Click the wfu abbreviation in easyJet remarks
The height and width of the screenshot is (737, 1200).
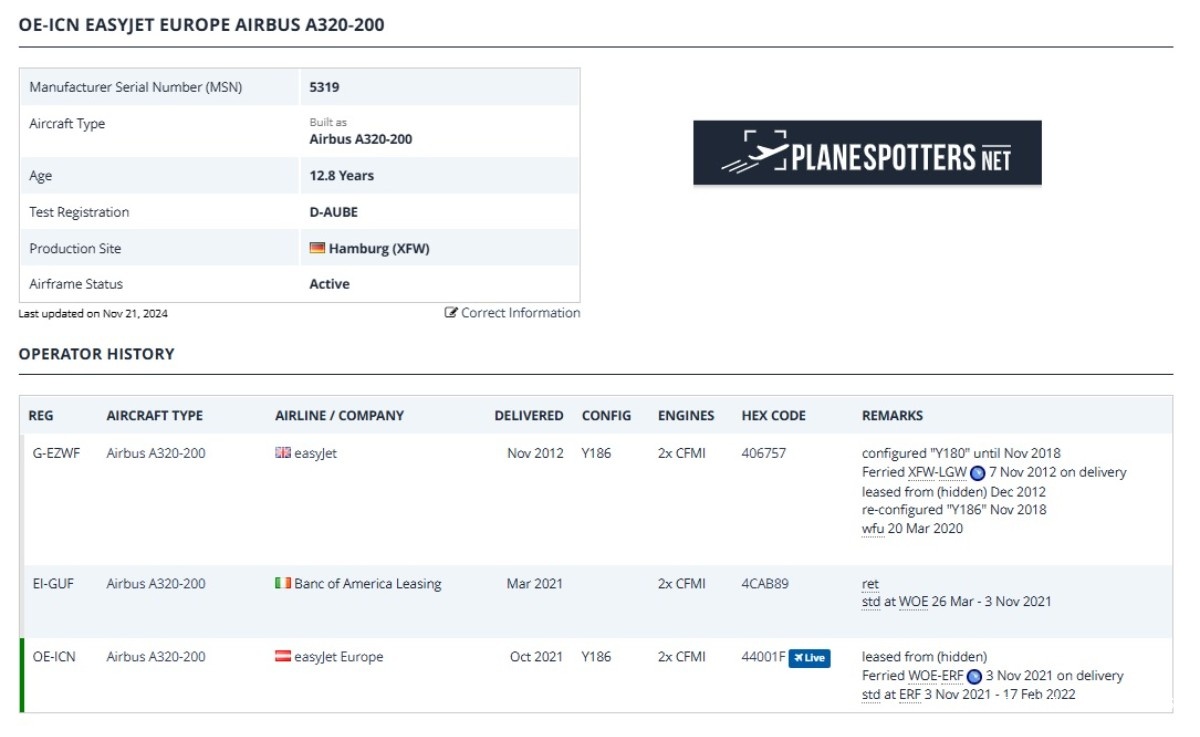872,529
